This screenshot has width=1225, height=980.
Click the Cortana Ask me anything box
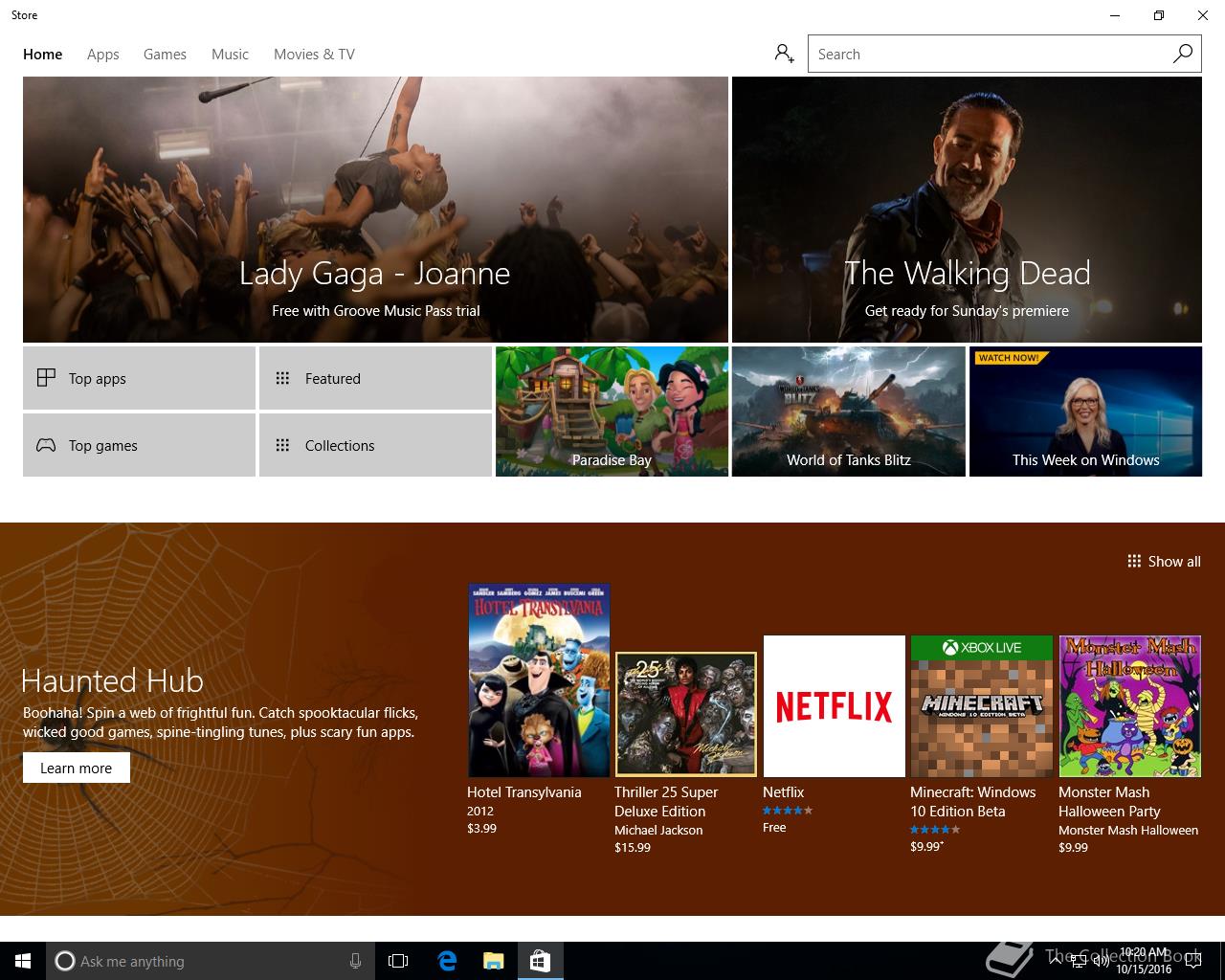(211, 961)
